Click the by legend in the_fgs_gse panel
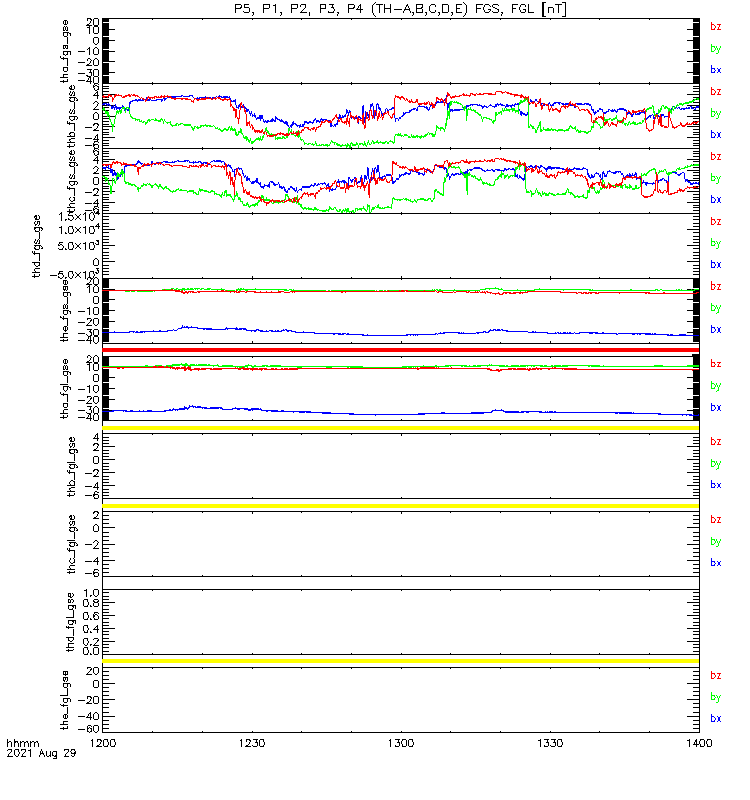 [716, 308]
